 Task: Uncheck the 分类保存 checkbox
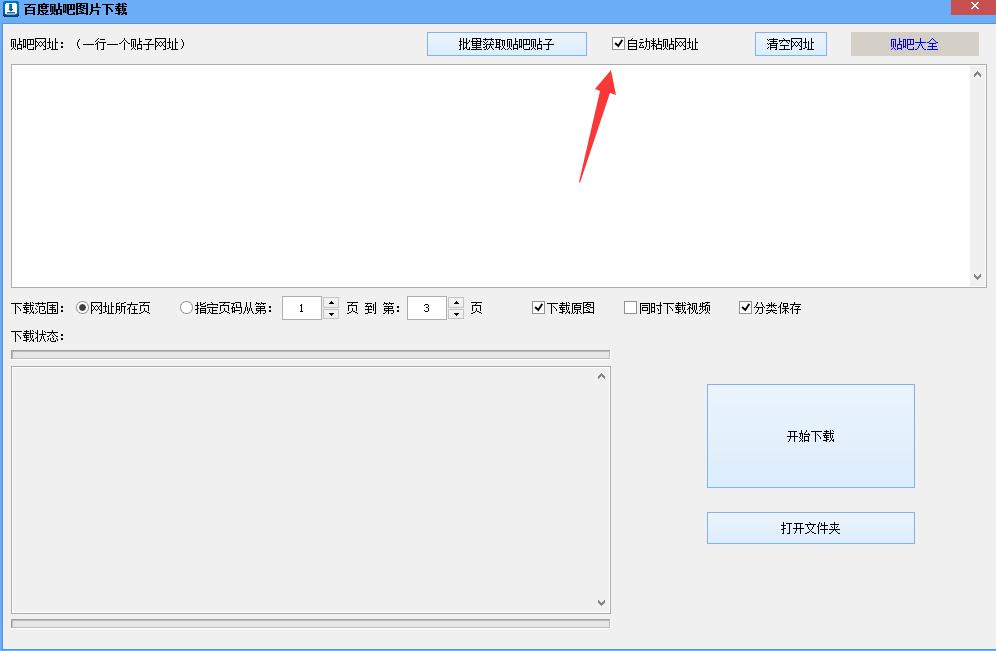pos(744,308)
